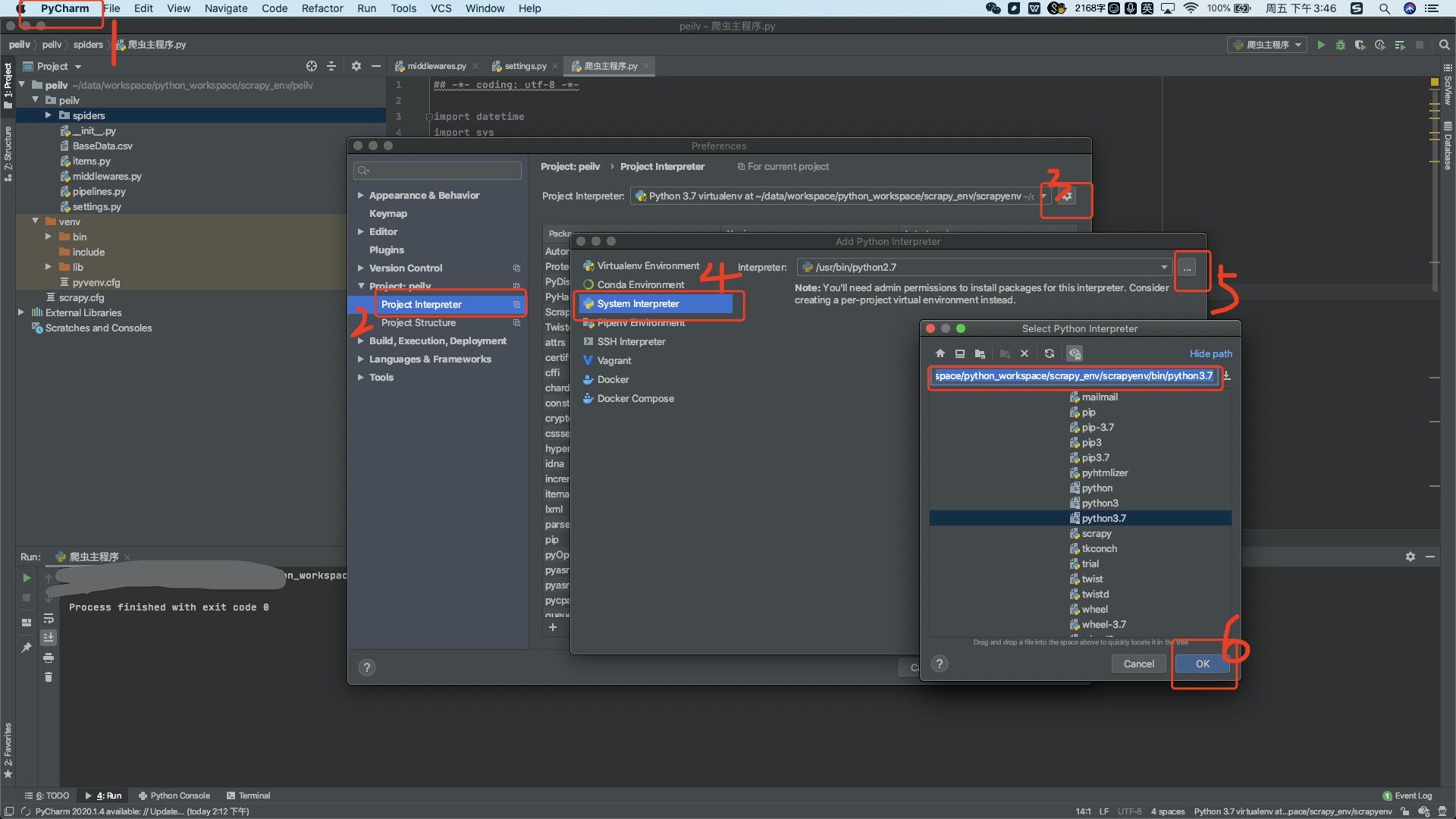The image size is (1456, 819).
Task: Click the Hide path link
Action: tap(1210, 354)
